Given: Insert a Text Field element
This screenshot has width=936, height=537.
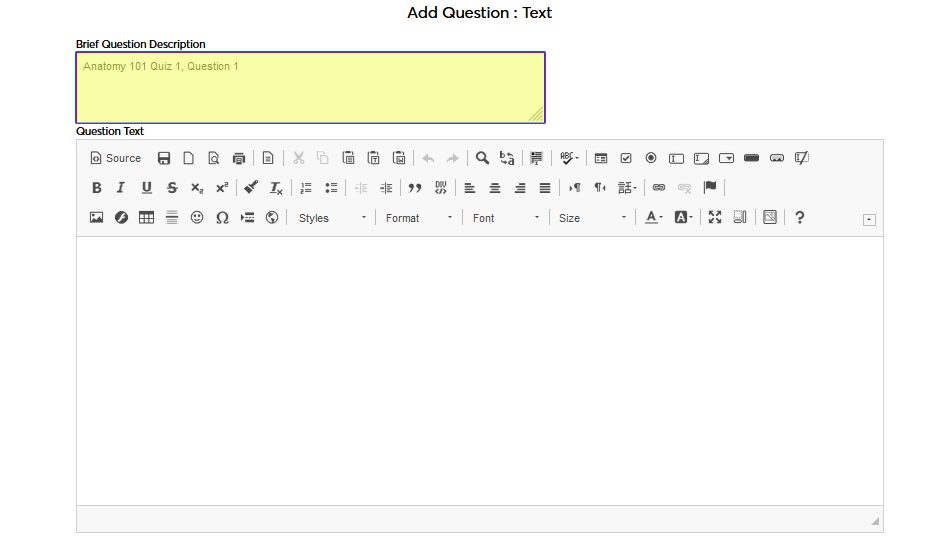Looking at the screenshot, I should 676,158.
